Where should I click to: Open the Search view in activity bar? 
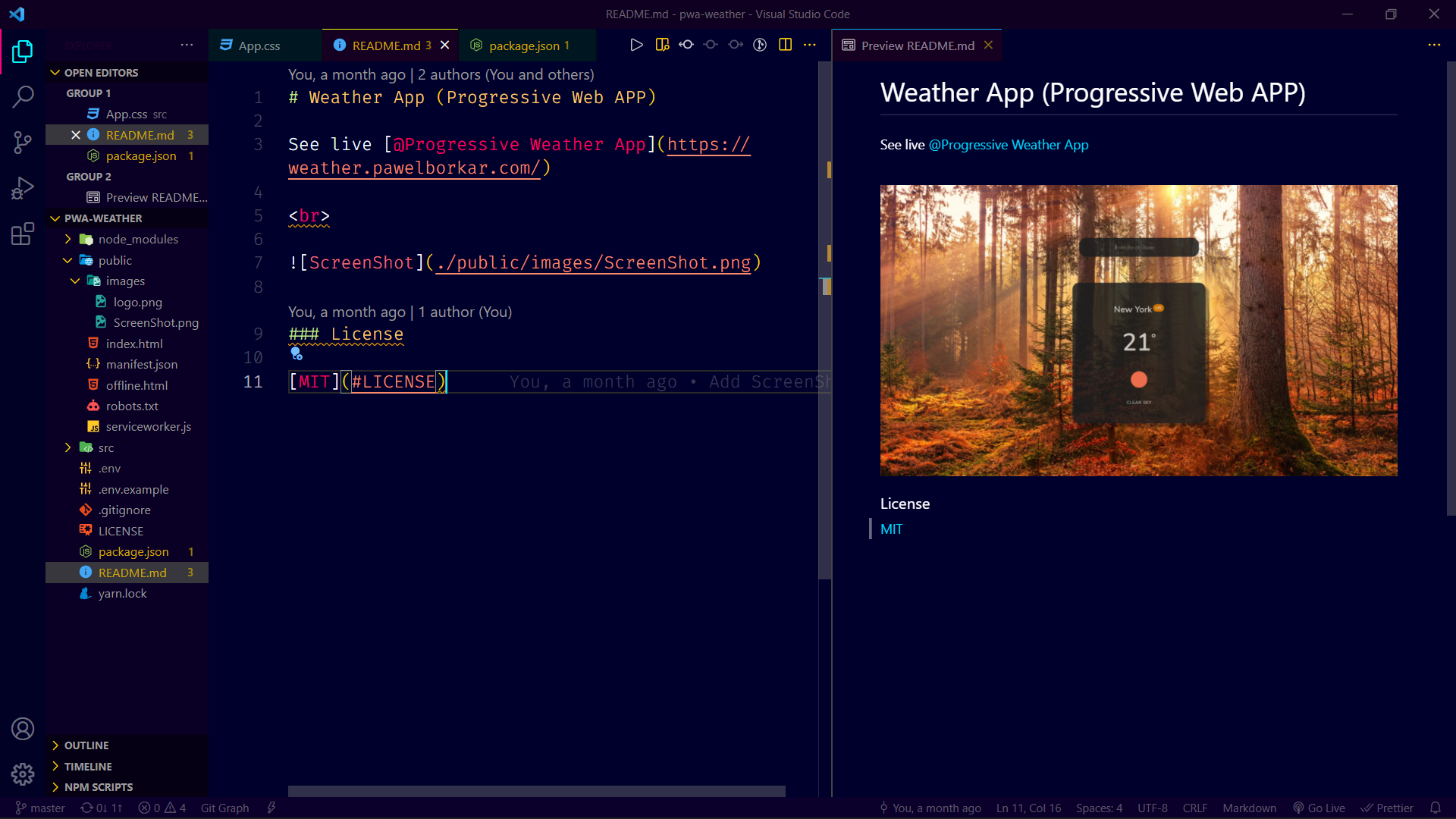(23, 96)
